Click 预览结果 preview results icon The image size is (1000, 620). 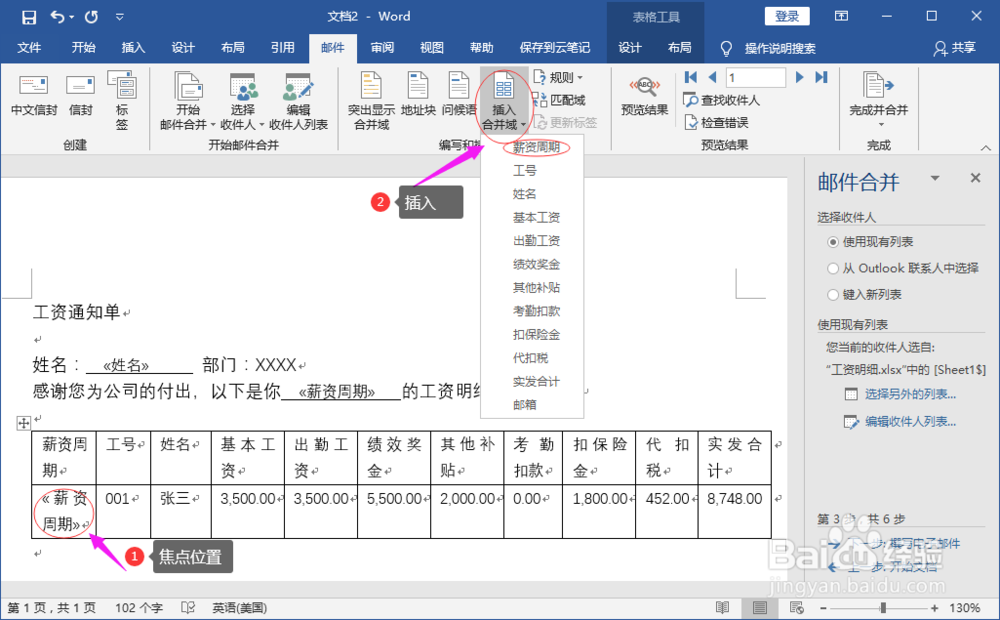pos(645,96)
